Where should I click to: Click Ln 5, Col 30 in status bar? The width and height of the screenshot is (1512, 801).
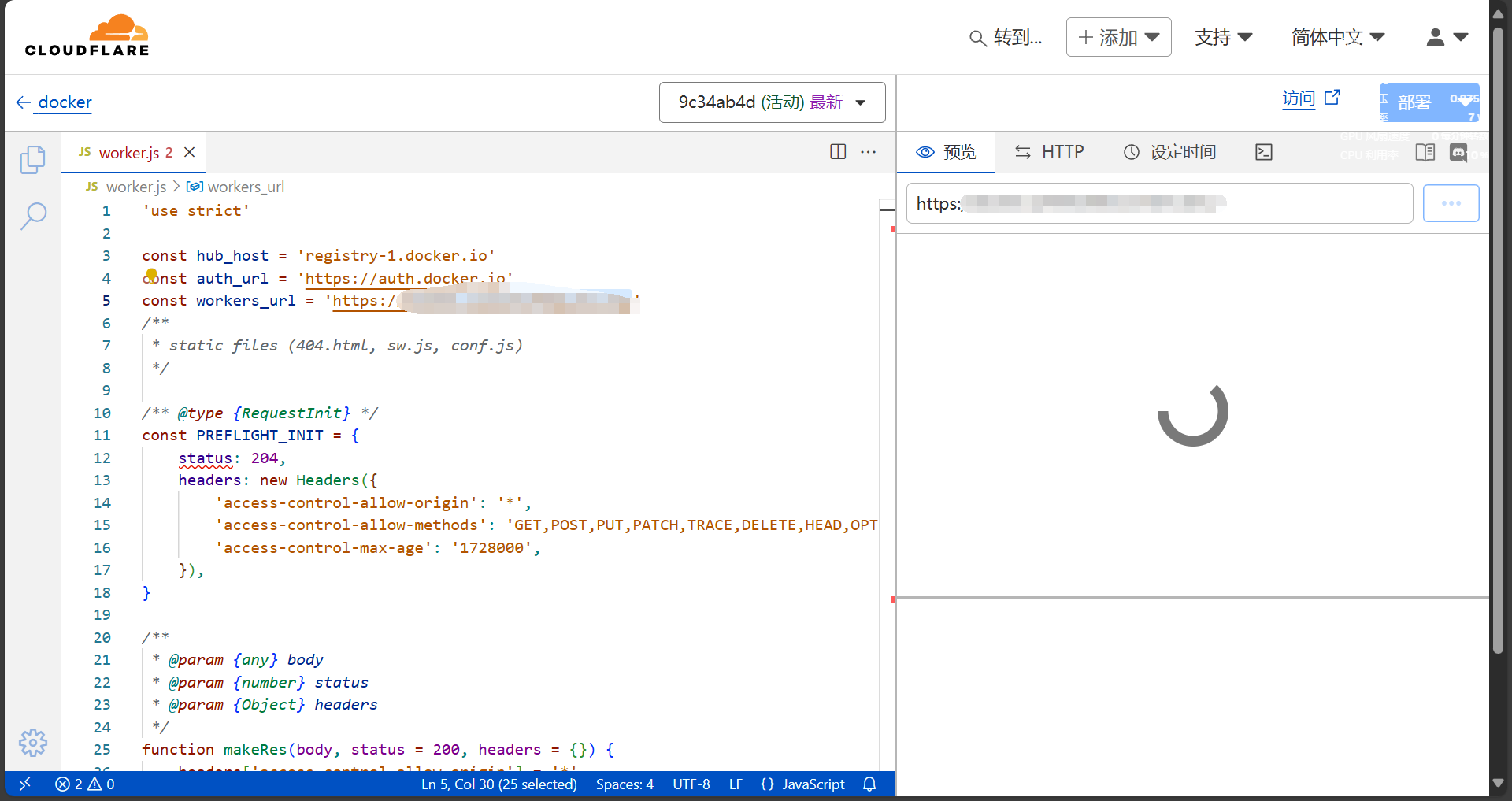coord(499,784)
